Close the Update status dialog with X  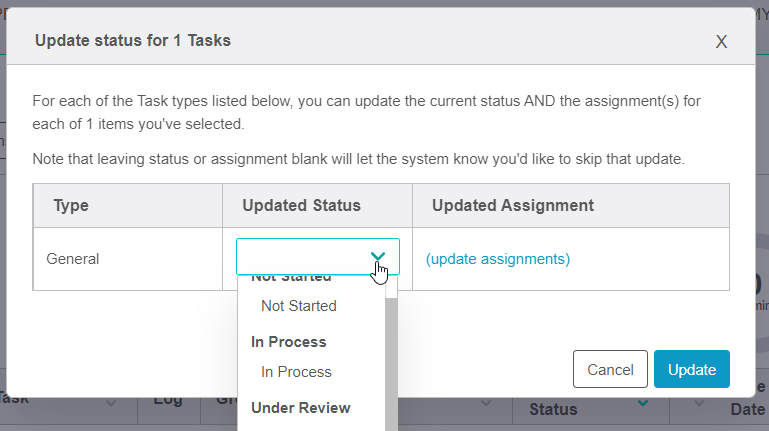click(721, 42)
